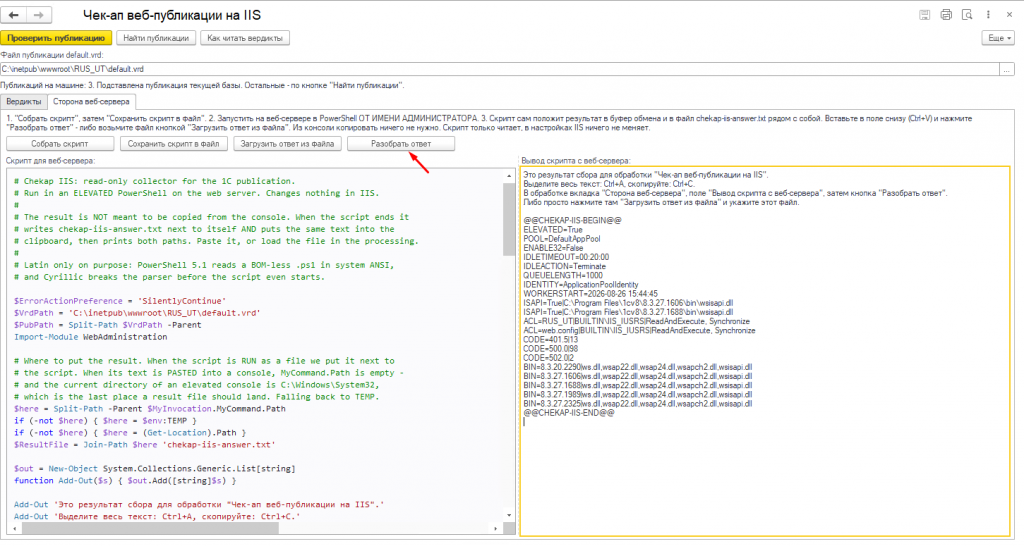The height and width of the screenshot is (546, 1024).
Task: Click the Import-Module WebAdministration script line
Action: tap(91, 337)
